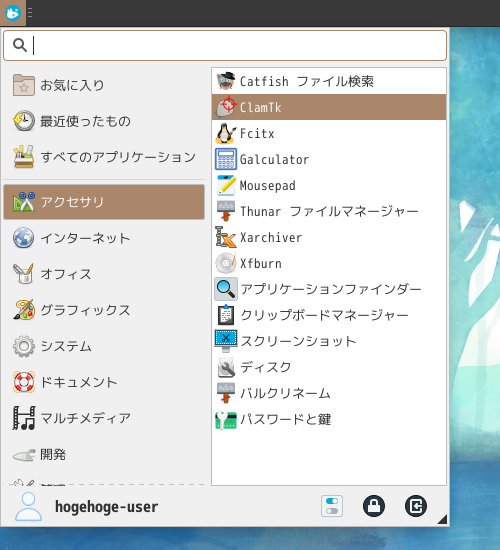Open ディスク wrench icon
The width and height of the screenshot is (500, 550).
pos(226,367)
